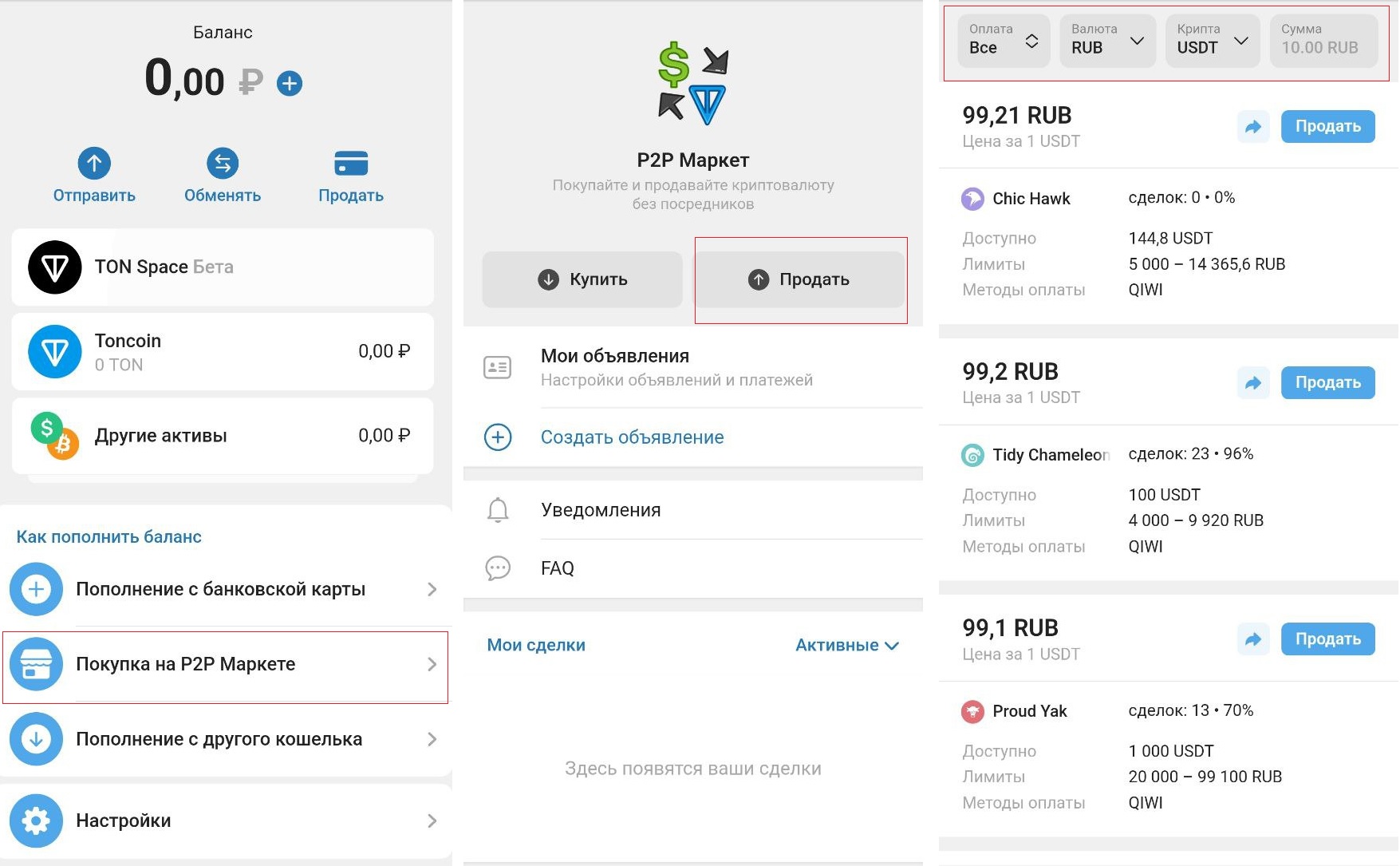This screenshot has height=866, width=1400.
Task: Tap plus icon for bank card top-up
Action: pos(36,589)
